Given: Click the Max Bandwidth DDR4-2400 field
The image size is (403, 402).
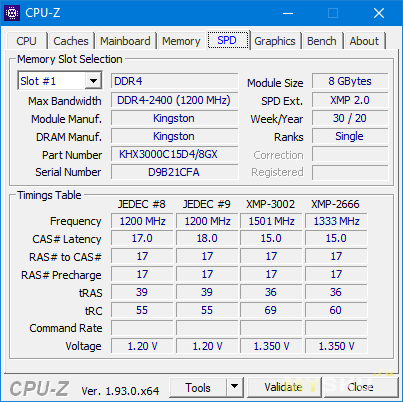Looking at the screenshot, I should coord(175,100).
